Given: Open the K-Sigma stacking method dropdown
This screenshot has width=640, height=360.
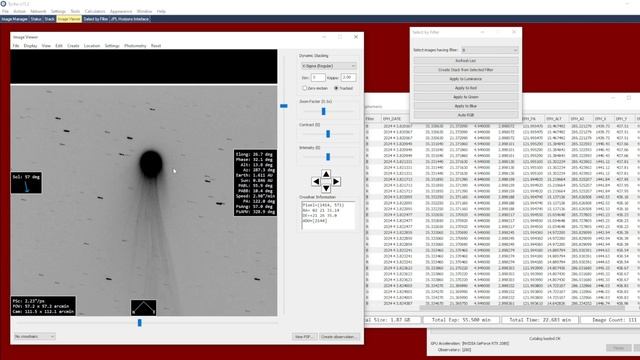Looking at the screenshot, I should 328,66.
